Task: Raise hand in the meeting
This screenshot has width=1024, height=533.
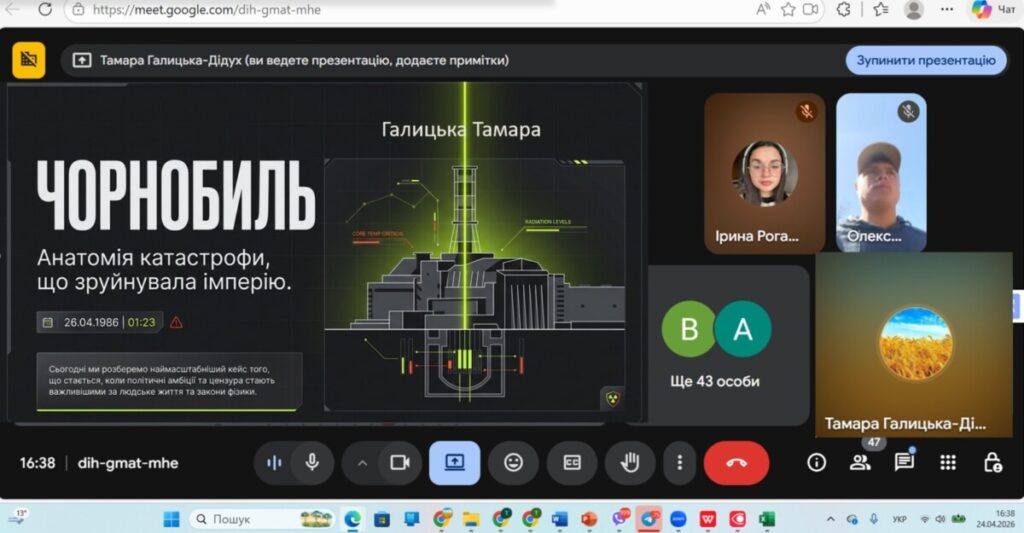Action: (x=630, y=462)
